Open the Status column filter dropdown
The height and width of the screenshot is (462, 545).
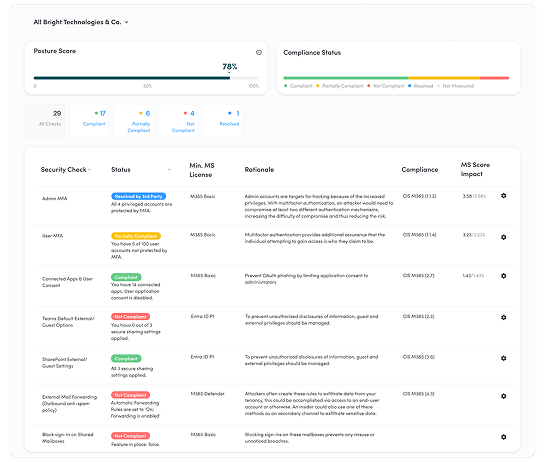pos(169,170)
